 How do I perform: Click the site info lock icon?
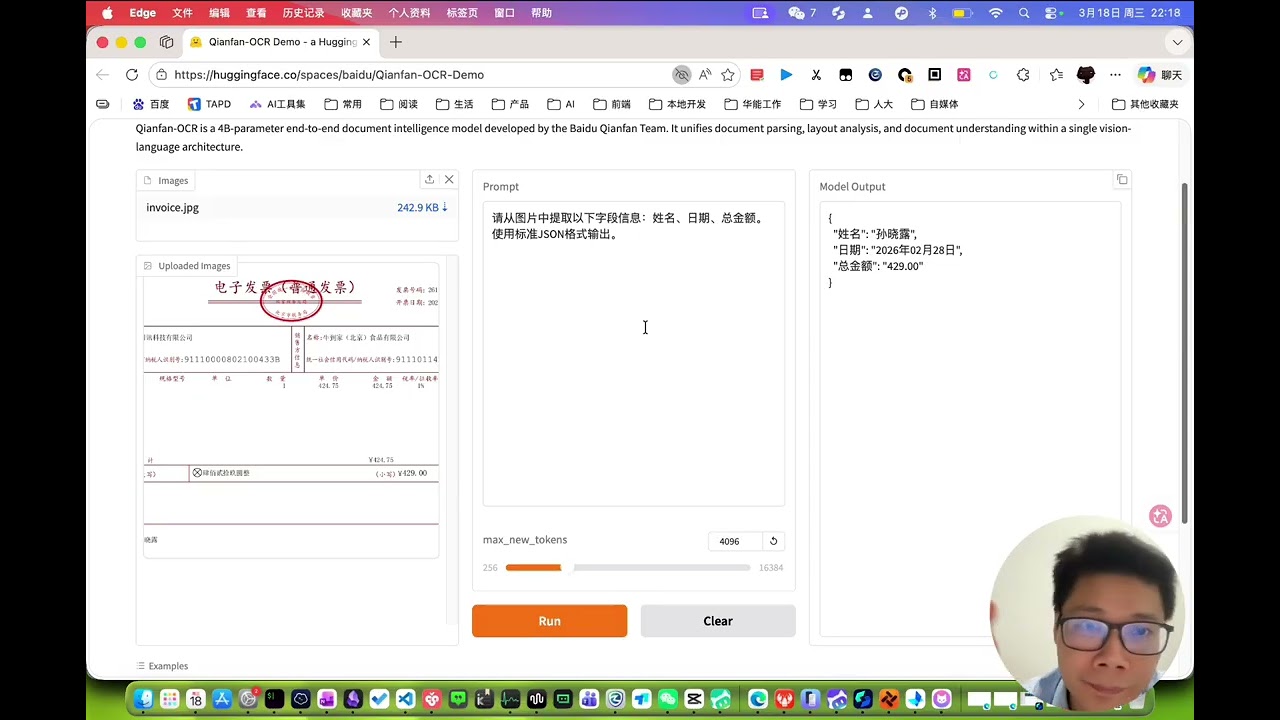(161, 75)
